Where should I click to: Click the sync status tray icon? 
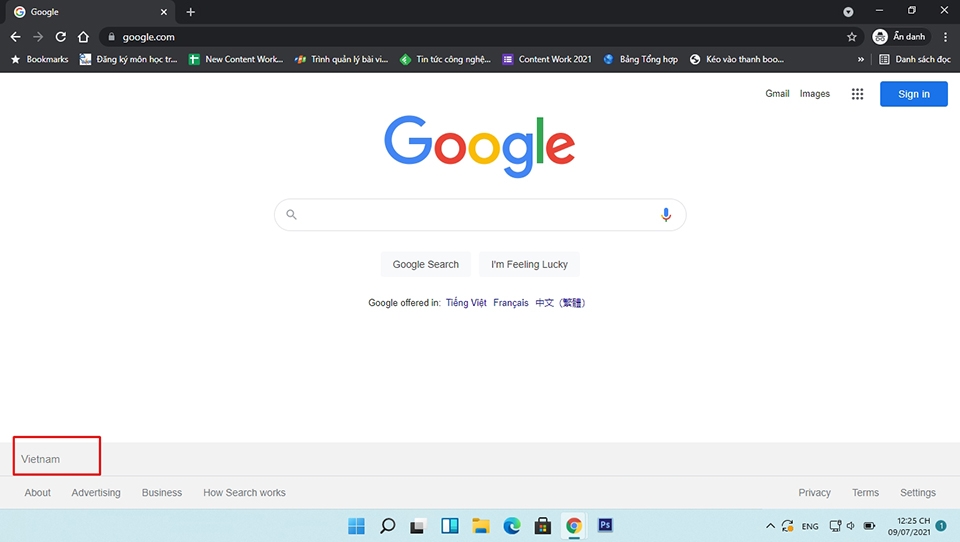pyautogui.click(x=788, y=525)
